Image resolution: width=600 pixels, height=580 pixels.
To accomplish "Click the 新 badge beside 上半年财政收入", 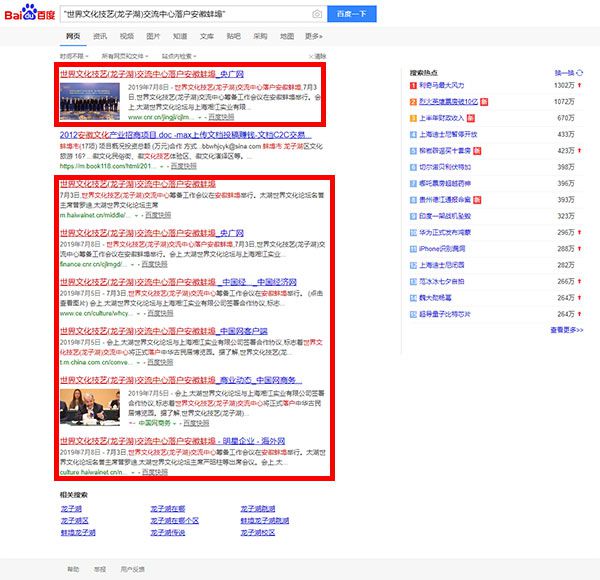I will [x=471, y=118].
